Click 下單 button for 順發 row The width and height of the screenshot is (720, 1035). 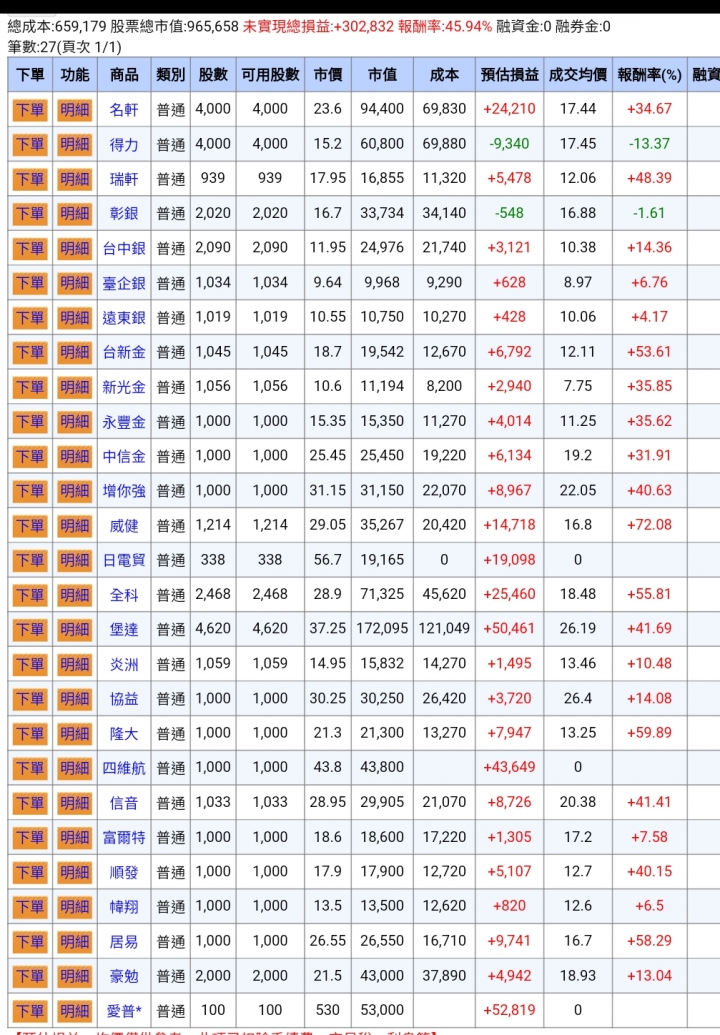pos(30,872)
